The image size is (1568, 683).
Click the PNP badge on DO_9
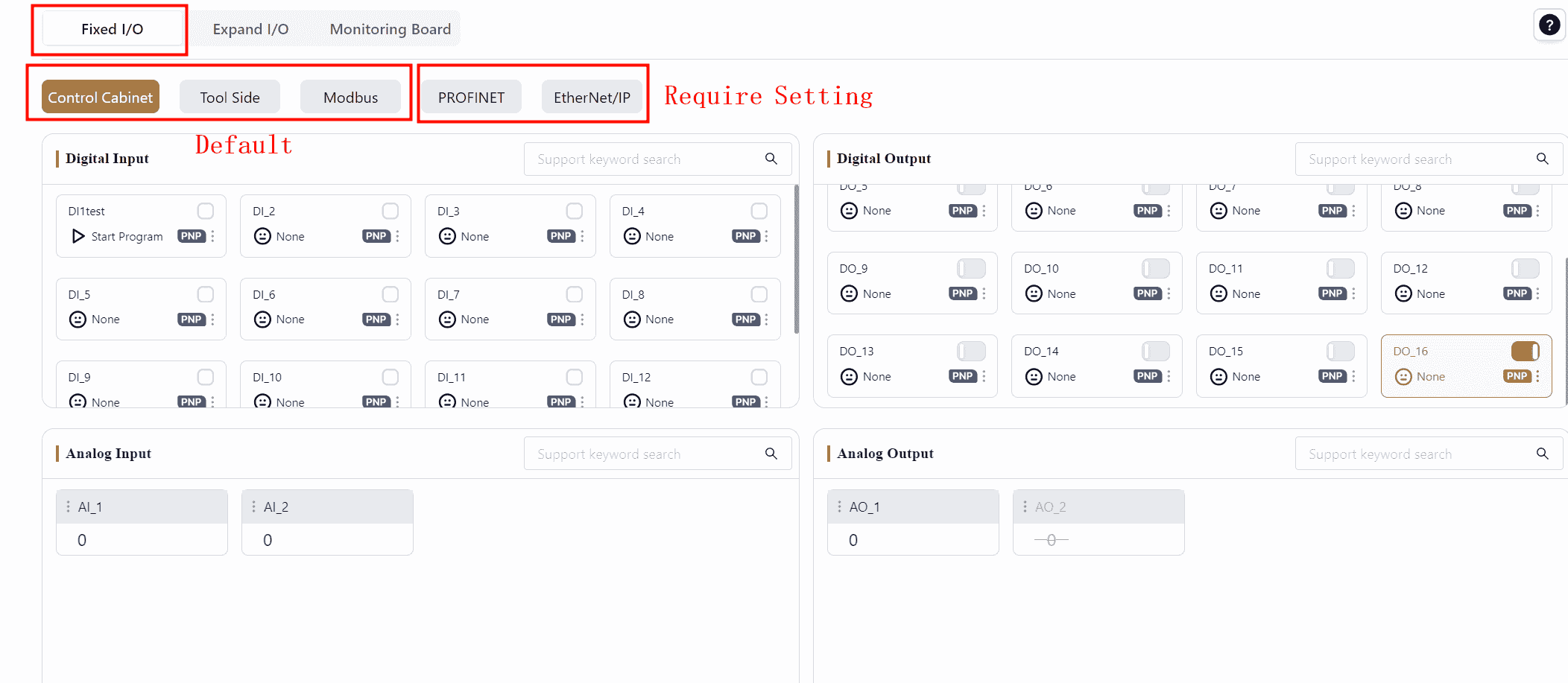tap(962, 293)
